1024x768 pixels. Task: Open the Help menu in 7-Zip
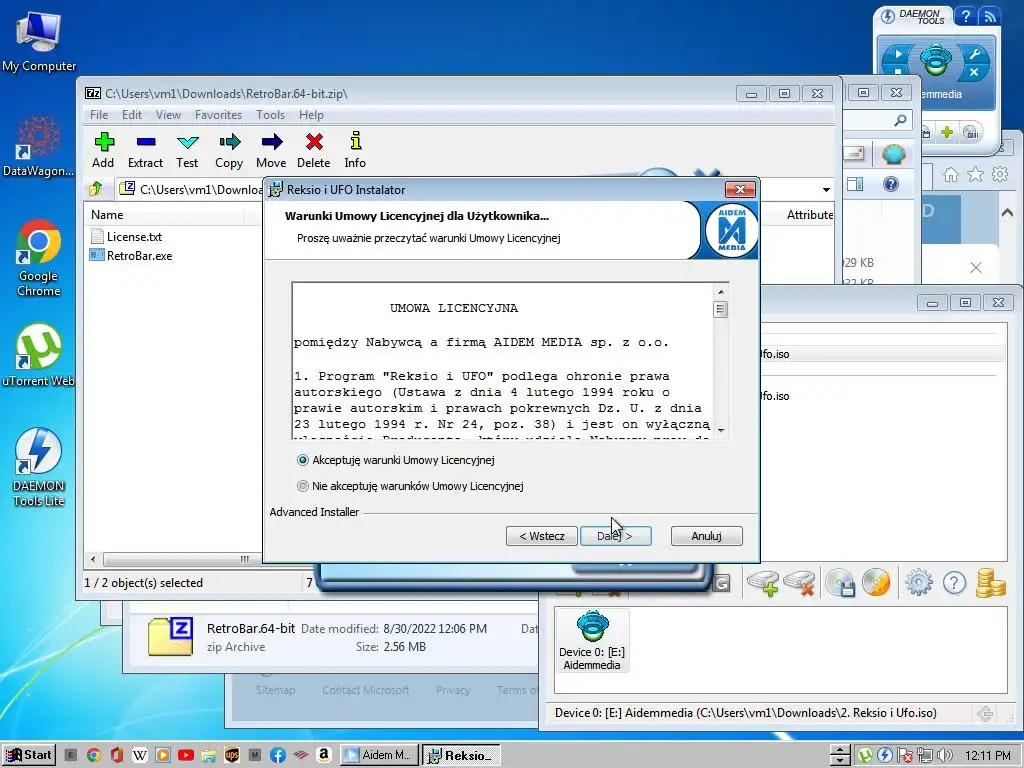coord(311,115)
